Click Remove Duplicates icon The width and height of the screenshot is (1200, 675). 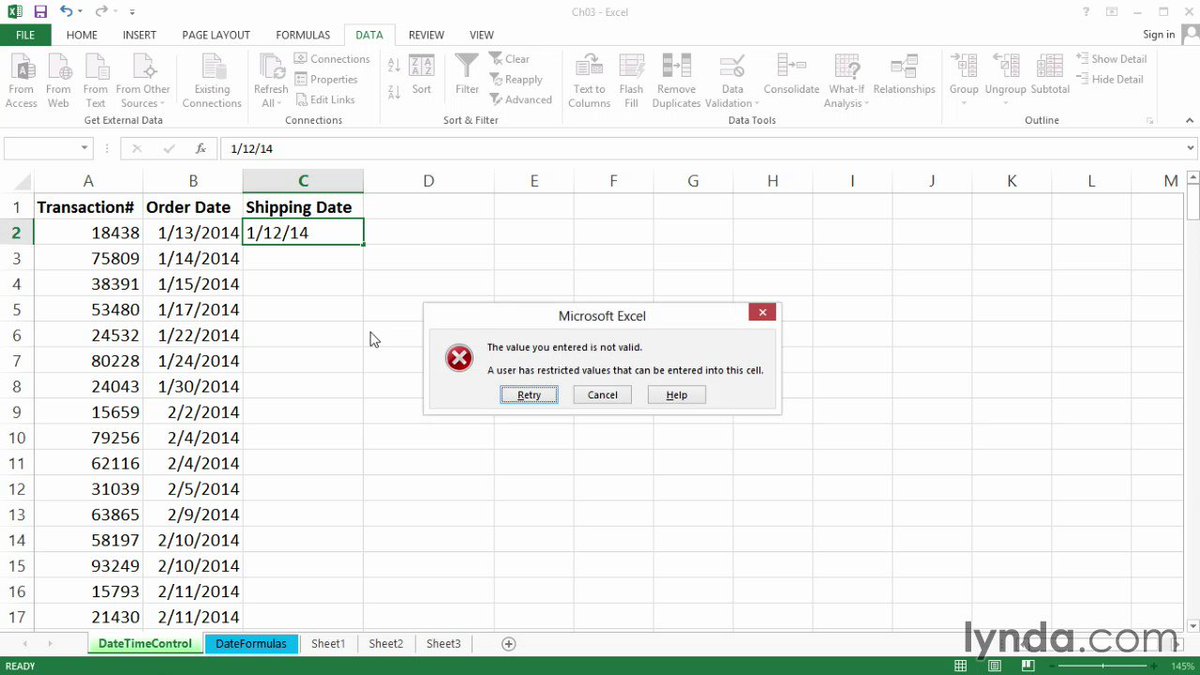[x=677, y=80]
